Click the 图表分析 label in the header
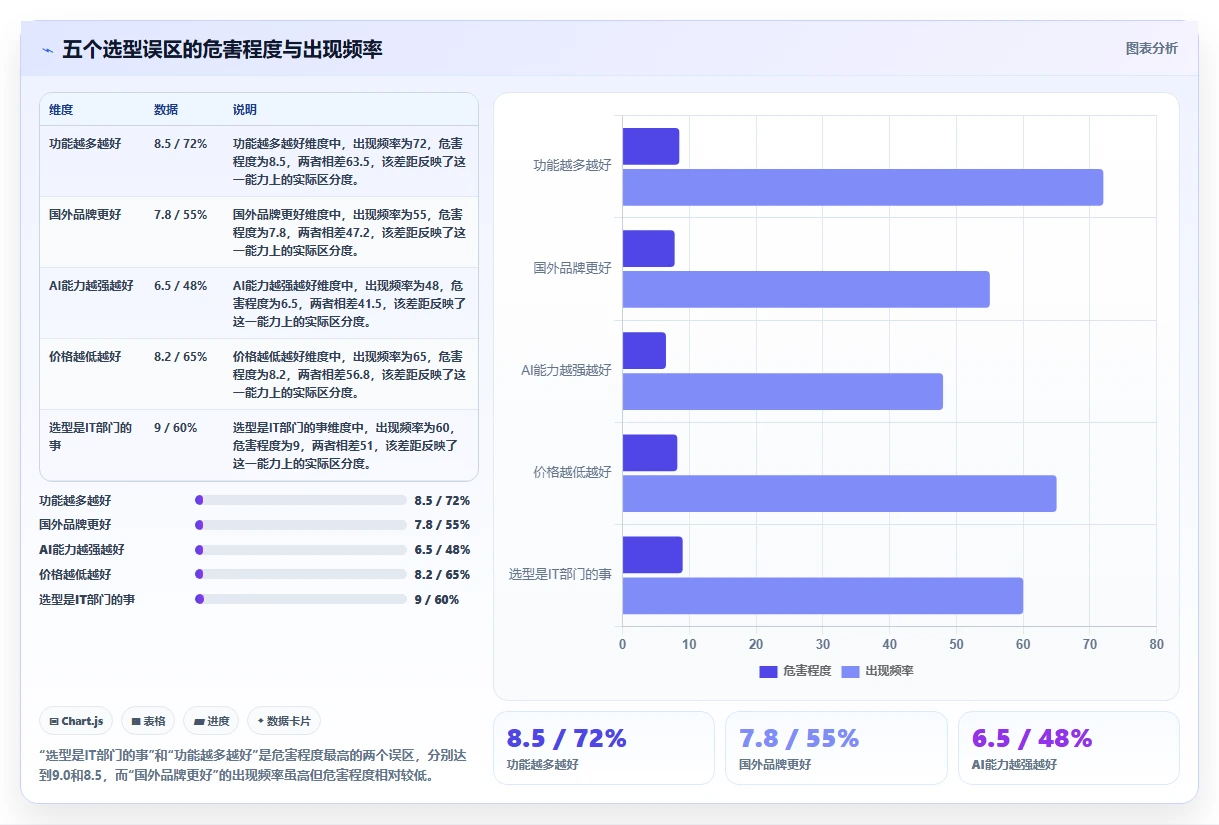The height and width of the screenshot is (825, 1219). point(1151,48)
